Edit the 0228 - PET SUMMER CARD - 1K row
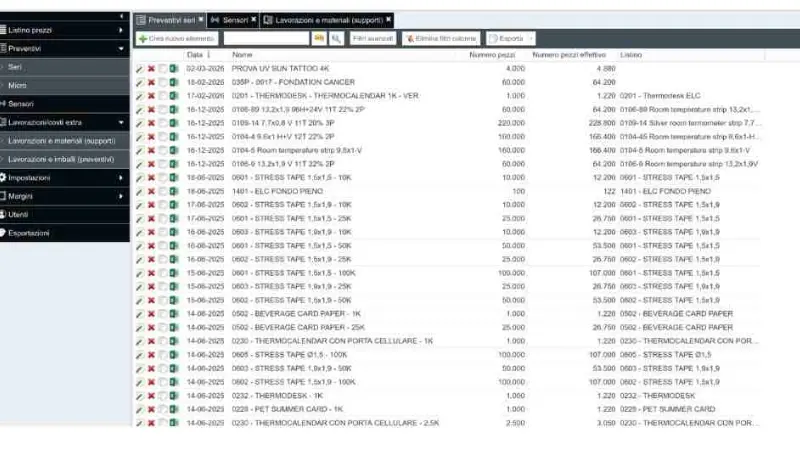The image size is (800, 450). click(x=139, y=409)
